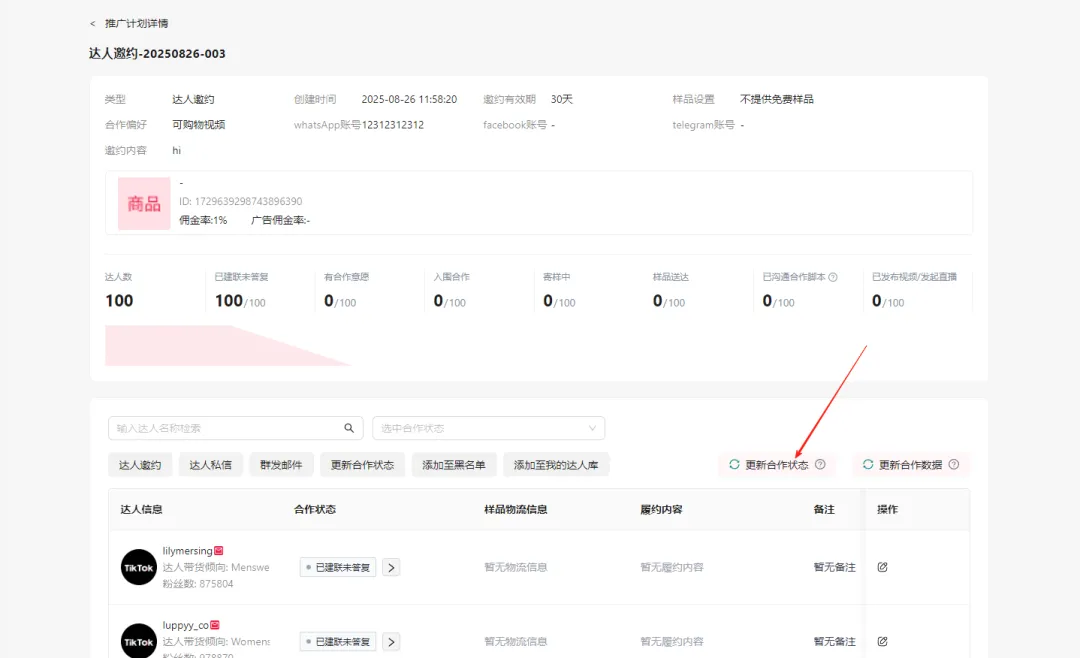This screenshot has height=658, width=1080.
Task: Click the 操作 column header
Action: pyautogui.click(x=887, y=509)
